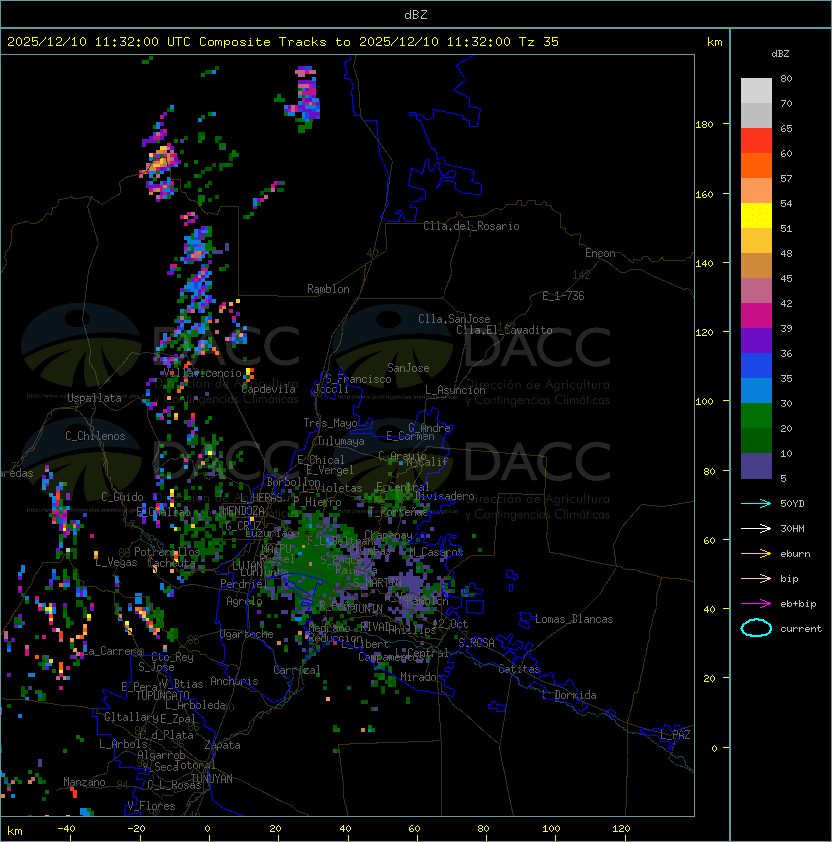Pick the magenta swatch in the dBZ scale
The image size is (832, 842).
click(x=756, y=316)
